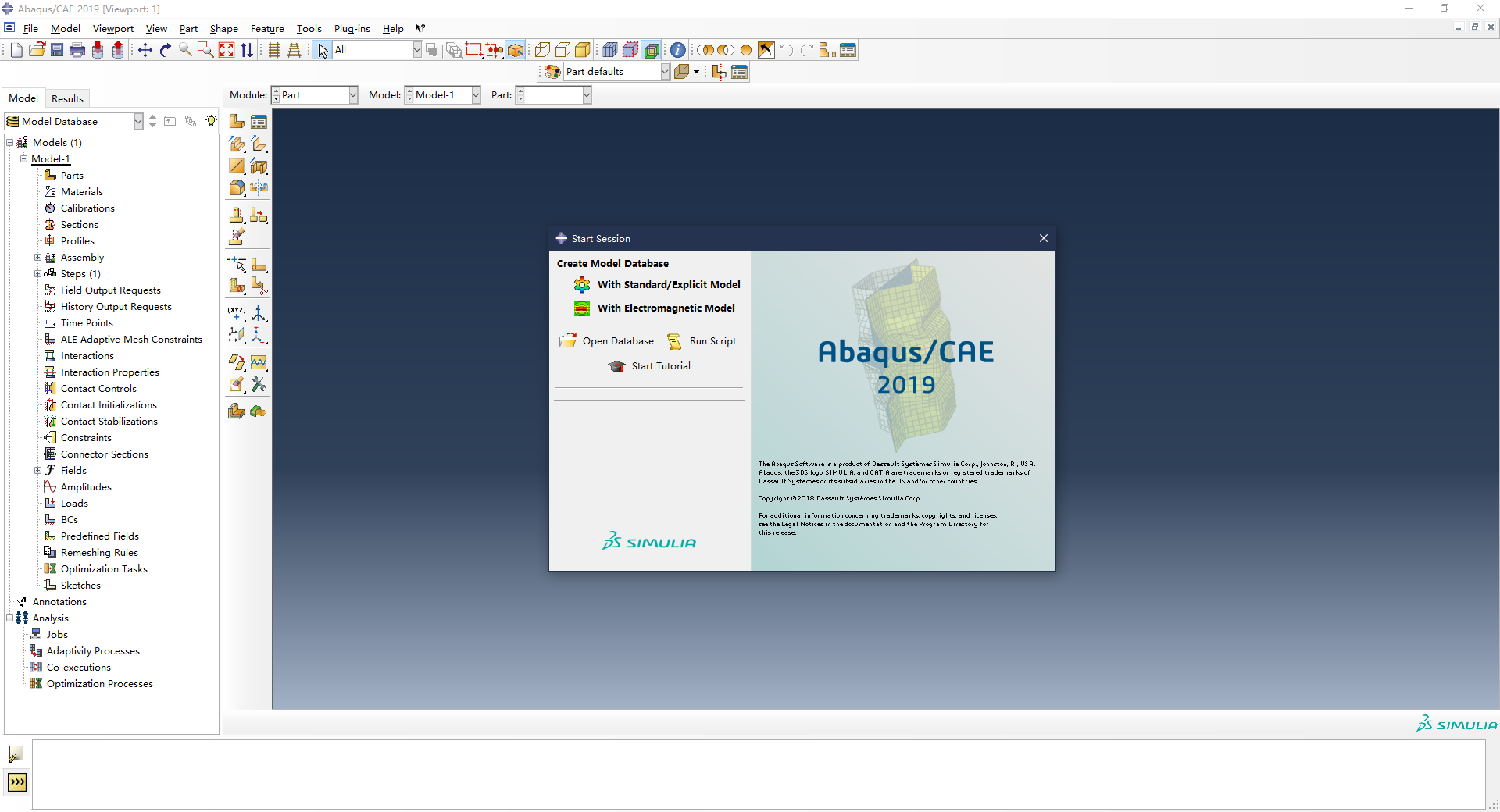The width and height of the screenshot is (1500, 812).
Task: Click the Auto-Fit View icon
Action: [227, 51]
